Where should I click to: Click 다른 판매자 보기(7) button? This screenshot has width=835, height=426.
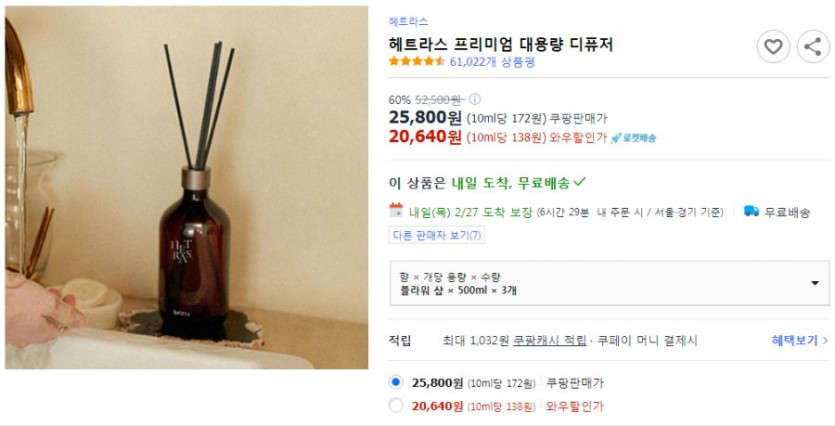437,235
